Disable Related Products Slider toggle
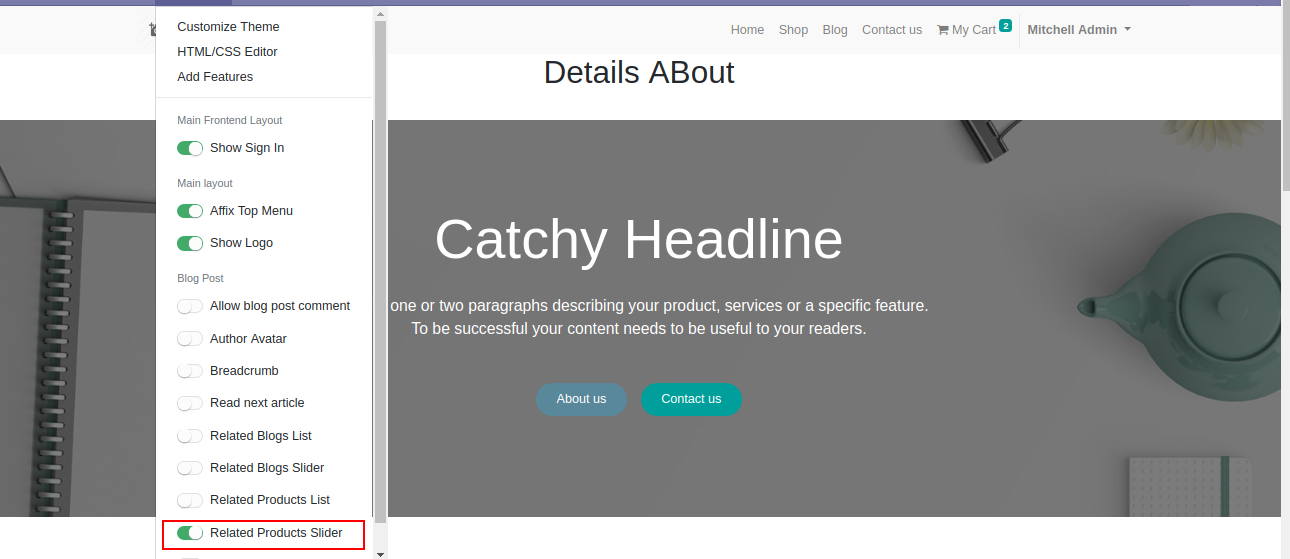The image size is (1290, 559). pyautogui.click(x=190, y=533)
